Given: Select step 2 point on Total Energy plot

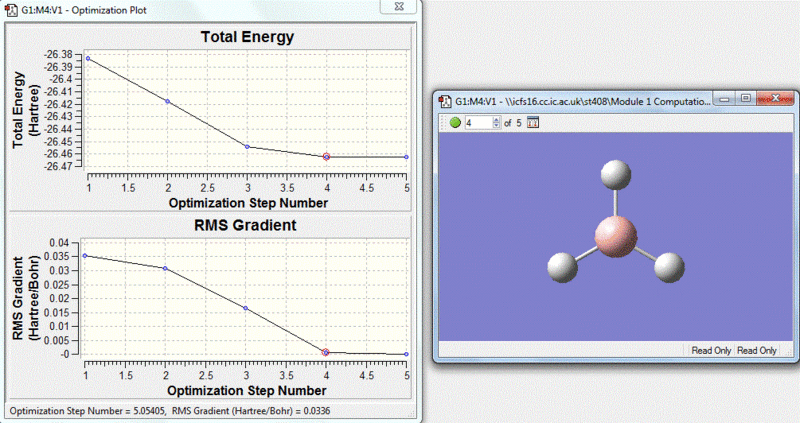Looking at the screenshot, I should 167,101.
